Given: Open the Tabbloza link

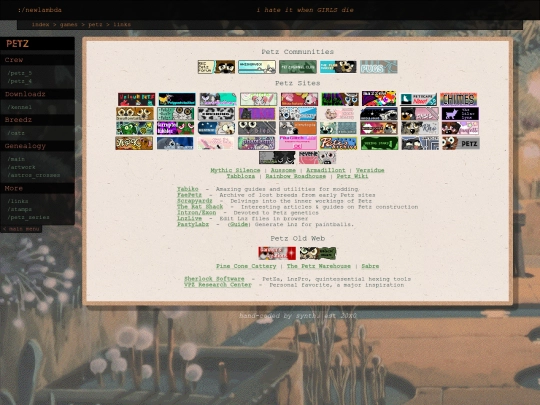Looking at the screenshot, I should (241, 176).
